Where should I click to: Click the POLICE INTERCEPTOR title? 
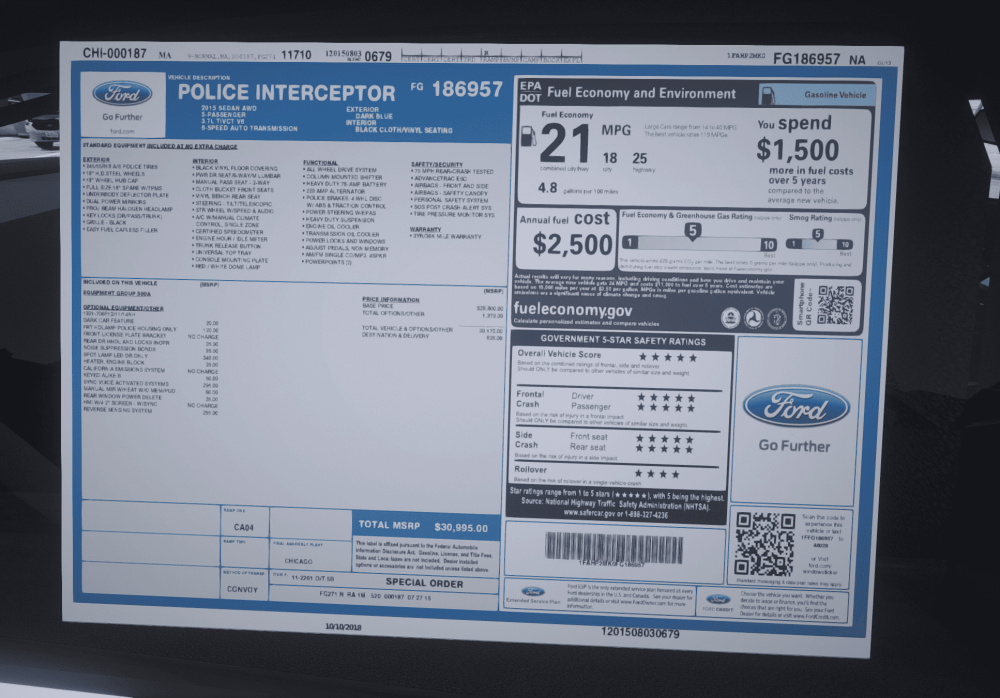point(286,93)
